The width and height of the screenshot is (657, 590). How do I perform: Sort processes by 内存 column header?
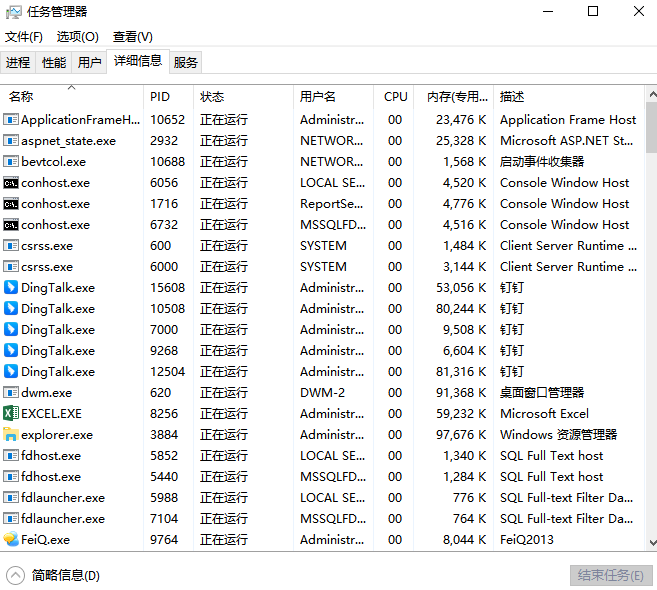[x=456, y=97]
